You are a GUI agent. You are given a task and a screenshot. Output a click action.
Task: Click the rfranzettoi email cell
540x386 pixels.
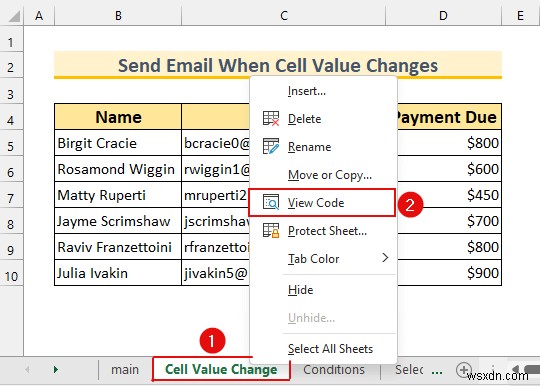tap(216, 247)
